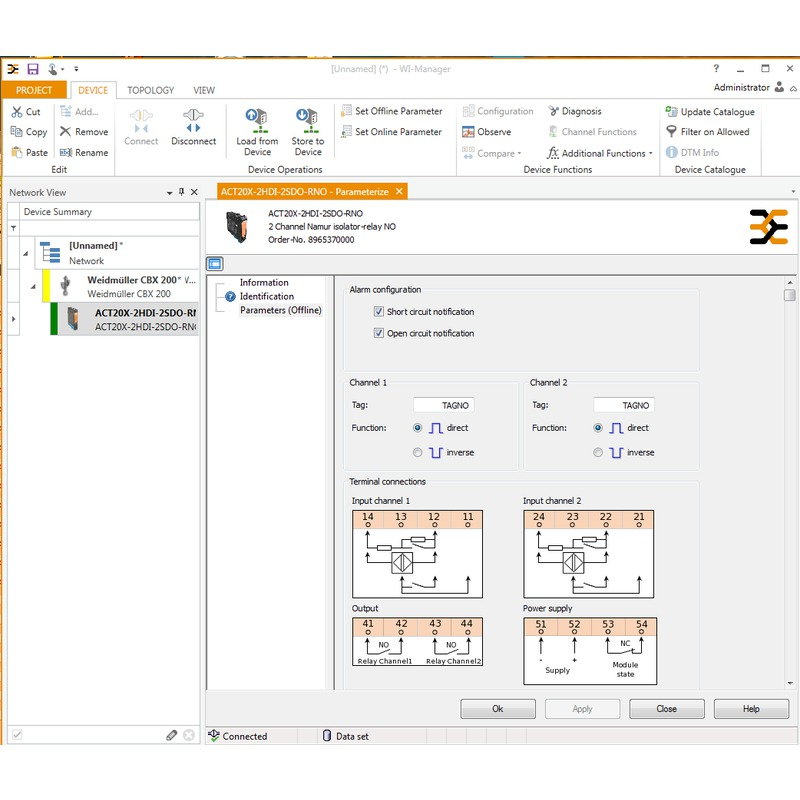The image size is (800, 800).
Task: Expand the ACT20X-2HDI-2SDO-RNO row arrow
Action: pyautogui.click(x=14, y=319)
